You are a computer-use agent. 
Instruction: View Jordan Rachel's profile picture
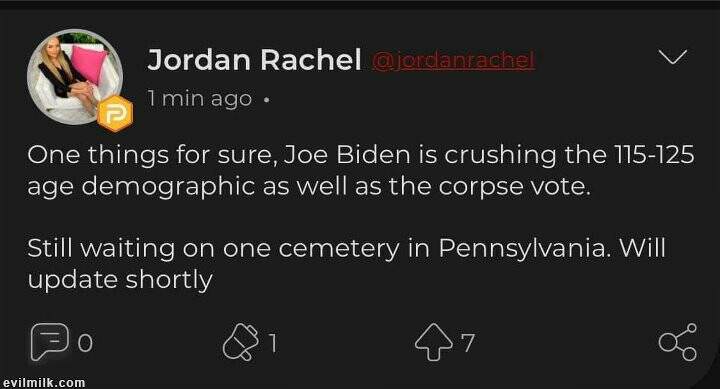point(75,78)
